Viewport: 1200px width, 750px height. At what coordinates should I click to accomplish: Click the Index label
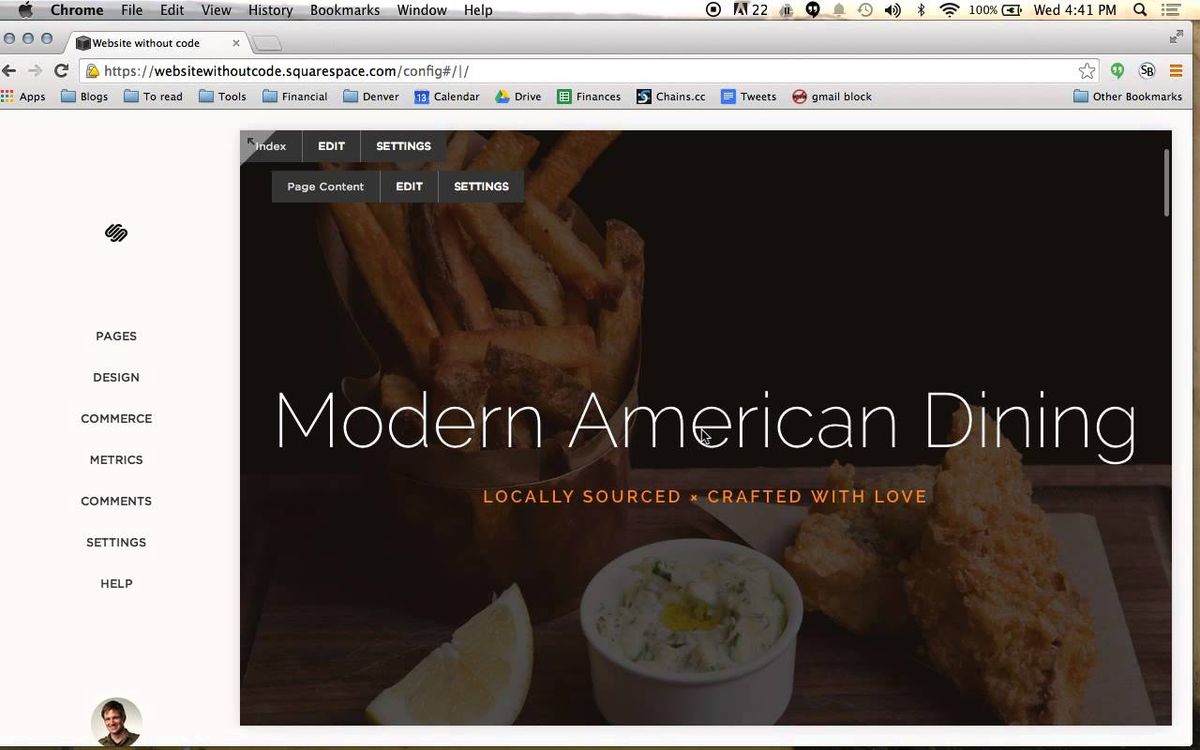(x=270, y=146)
